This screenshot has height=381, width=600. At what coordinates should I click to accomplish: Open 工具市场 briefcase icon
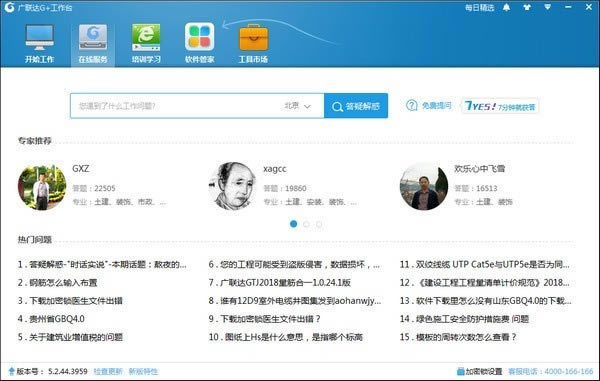coord(253,37)
